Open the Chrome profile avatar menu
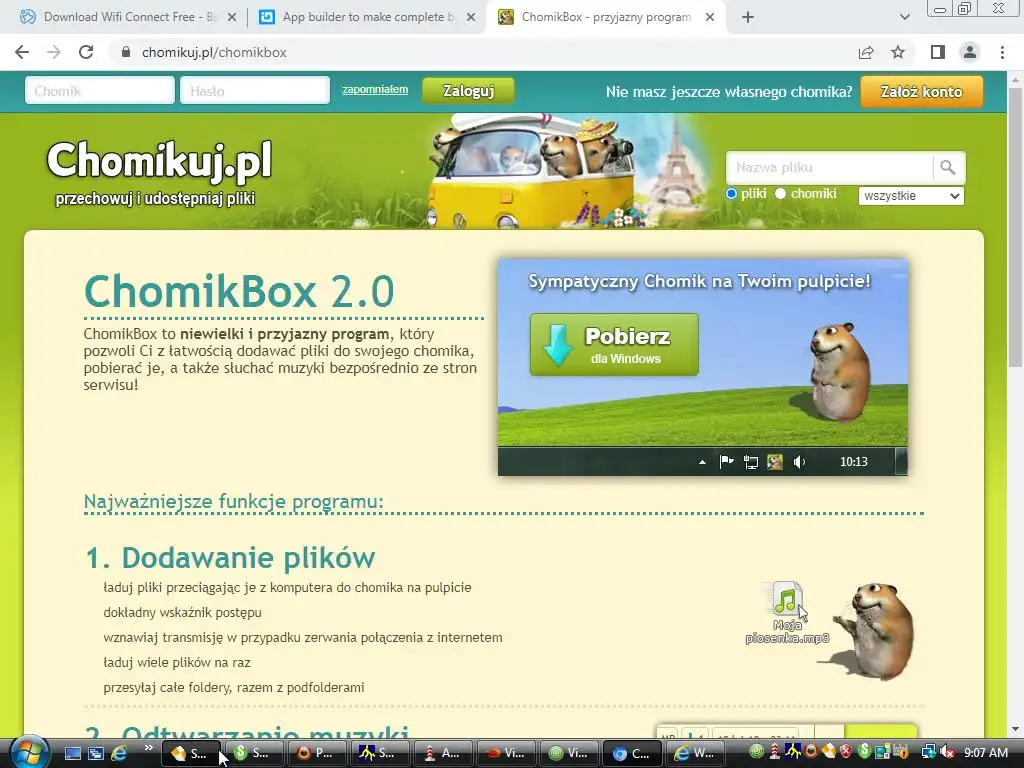The image size is (1024, 768). 970,52
